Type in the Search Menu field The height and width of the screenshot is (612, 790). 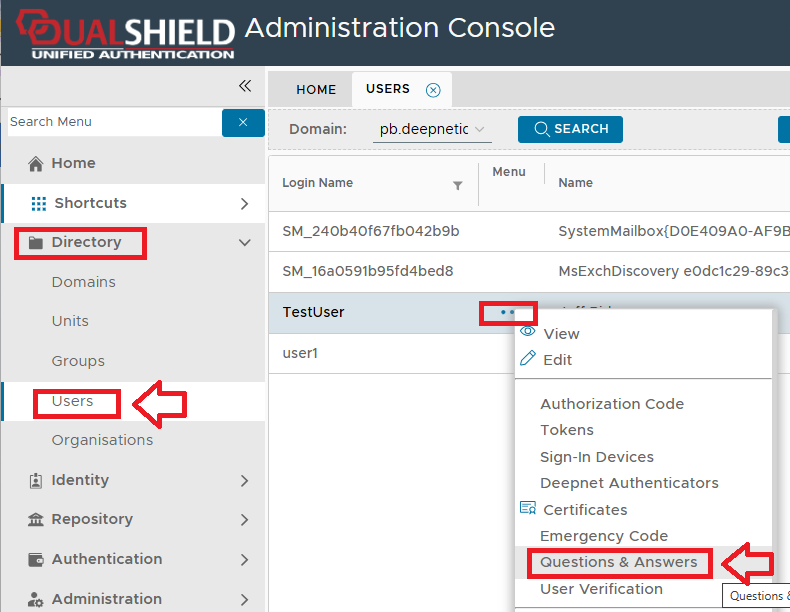[x=112, y=122]
